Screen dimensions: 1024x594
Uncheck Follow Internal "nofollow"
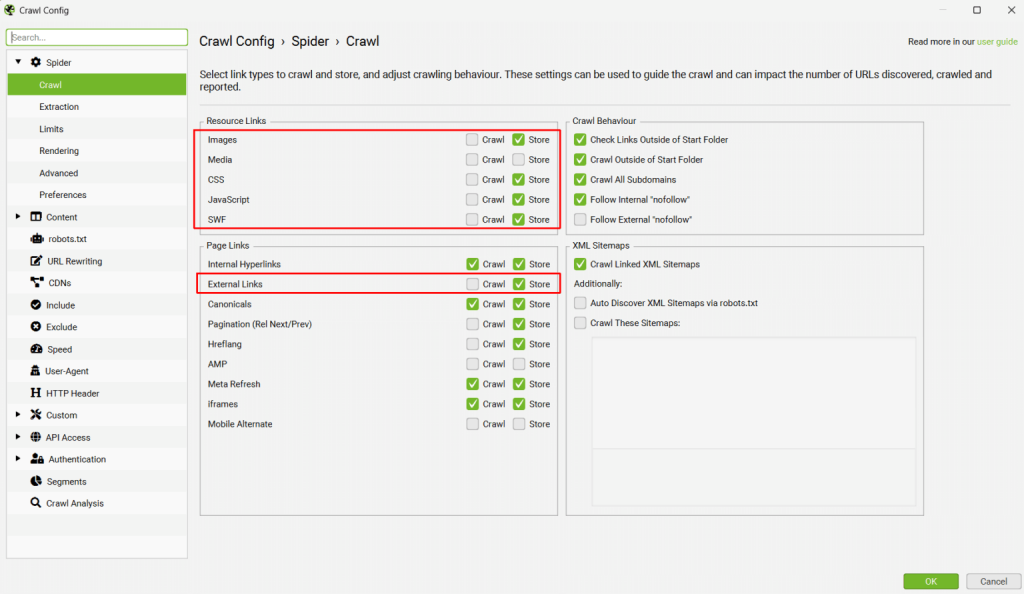580,200
